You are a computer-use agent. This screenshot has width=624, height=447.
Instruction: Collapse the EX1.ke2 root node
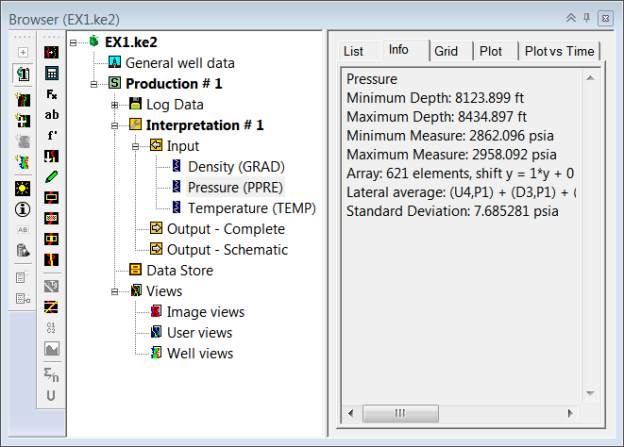click(x=73, y=42)
